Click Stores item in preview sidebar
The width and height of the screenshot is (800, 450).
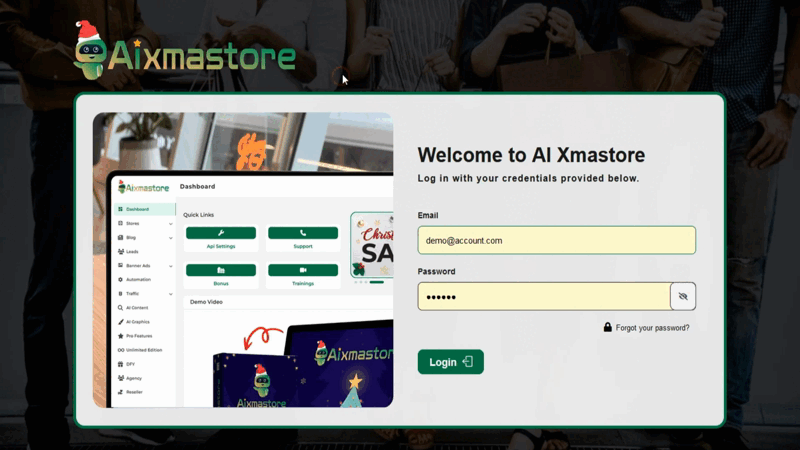[132, 223]
